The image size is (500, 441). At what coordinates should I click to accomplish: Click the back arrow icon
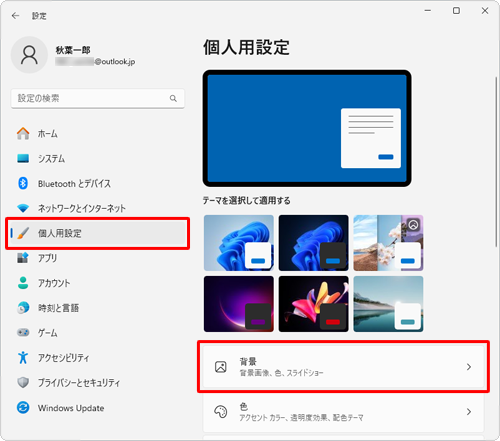click(x=15, y=16)
